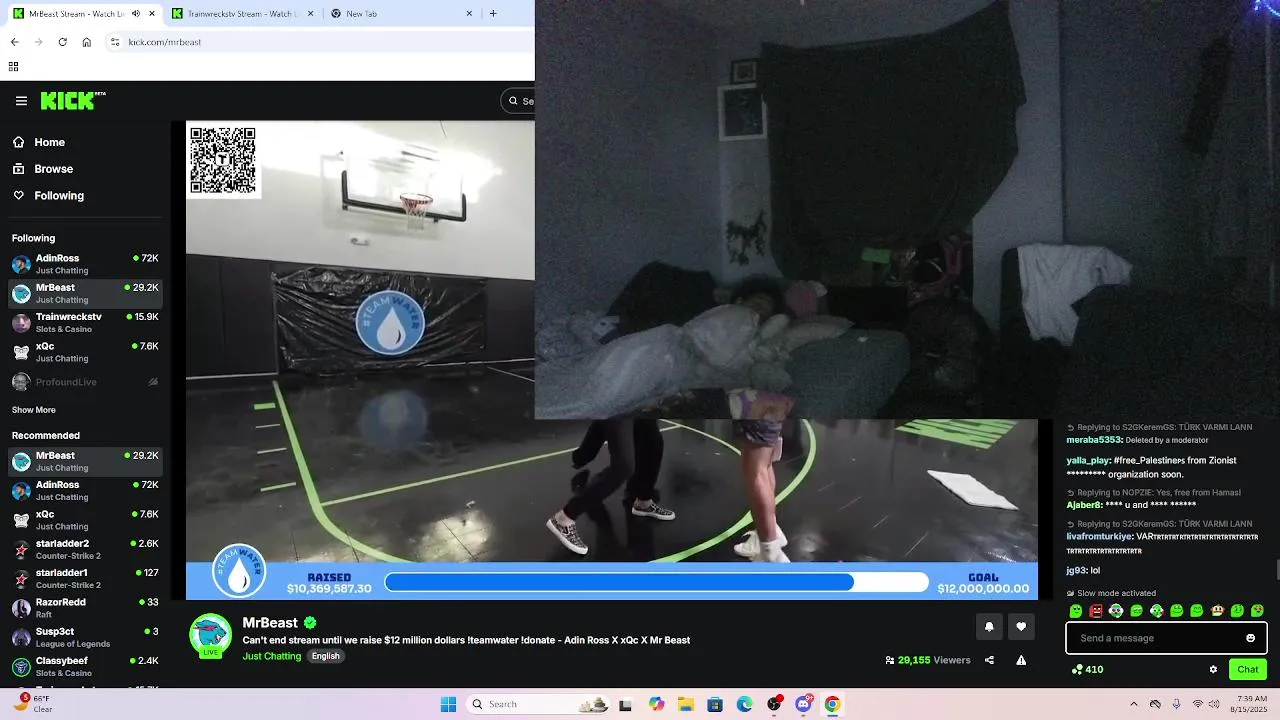The width and height of the screenshot is (1280, 720).
Task: Expand the hidden system tray icons
Action: (x=1133, y=704)
